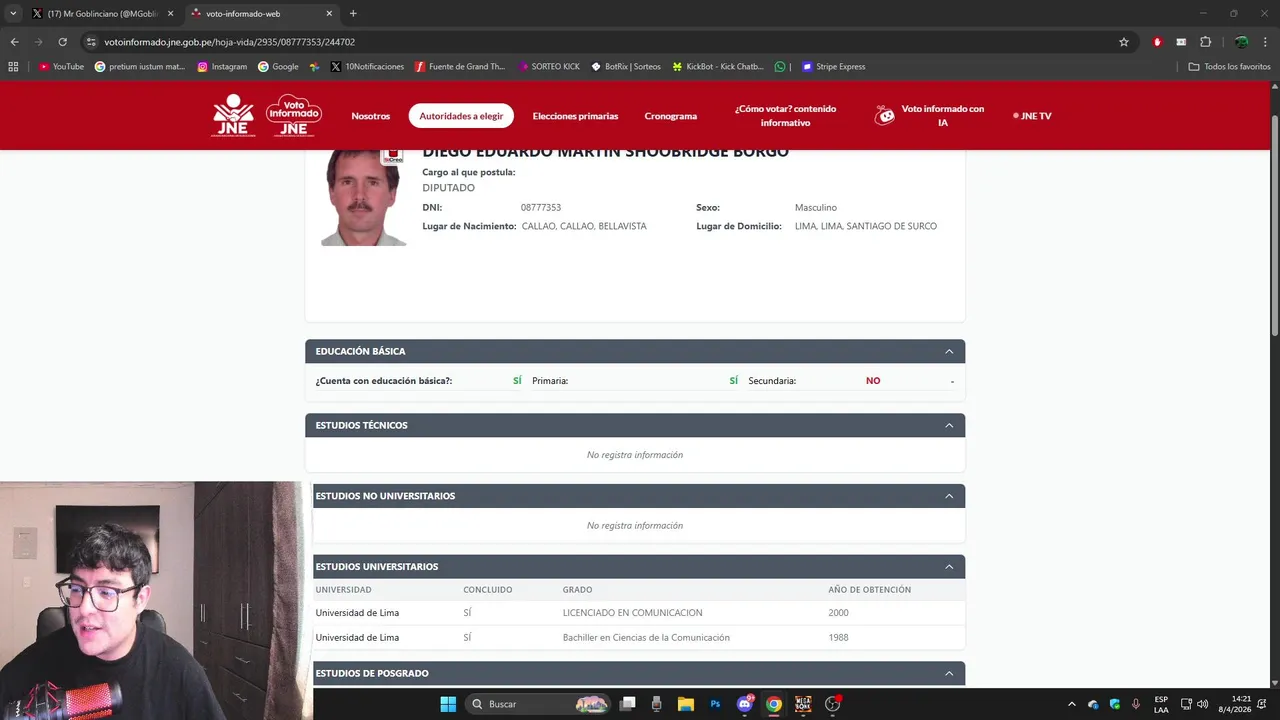The height and width of the screenshot is (720, 1280).
Task: Open Photoshop from the taskbar
Action: [715, 704]
